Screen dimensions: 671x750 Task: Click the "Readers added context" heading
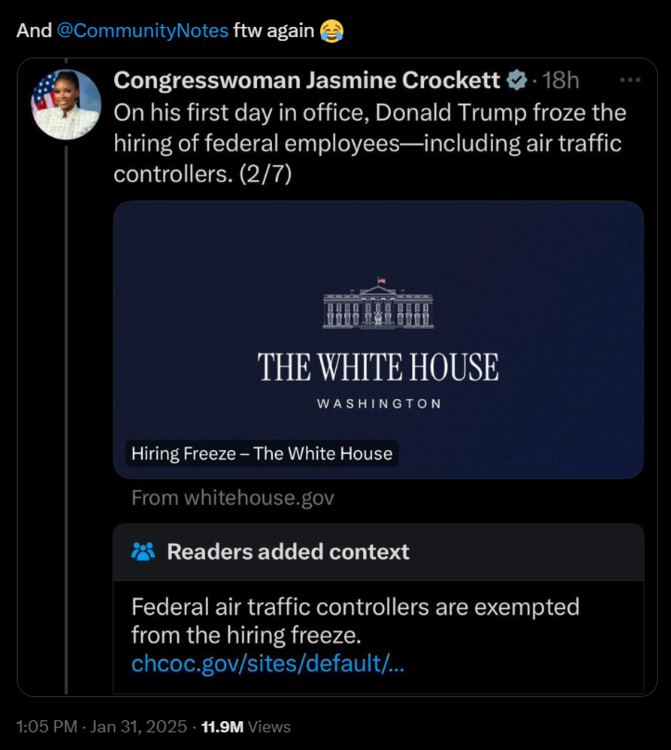288,551
